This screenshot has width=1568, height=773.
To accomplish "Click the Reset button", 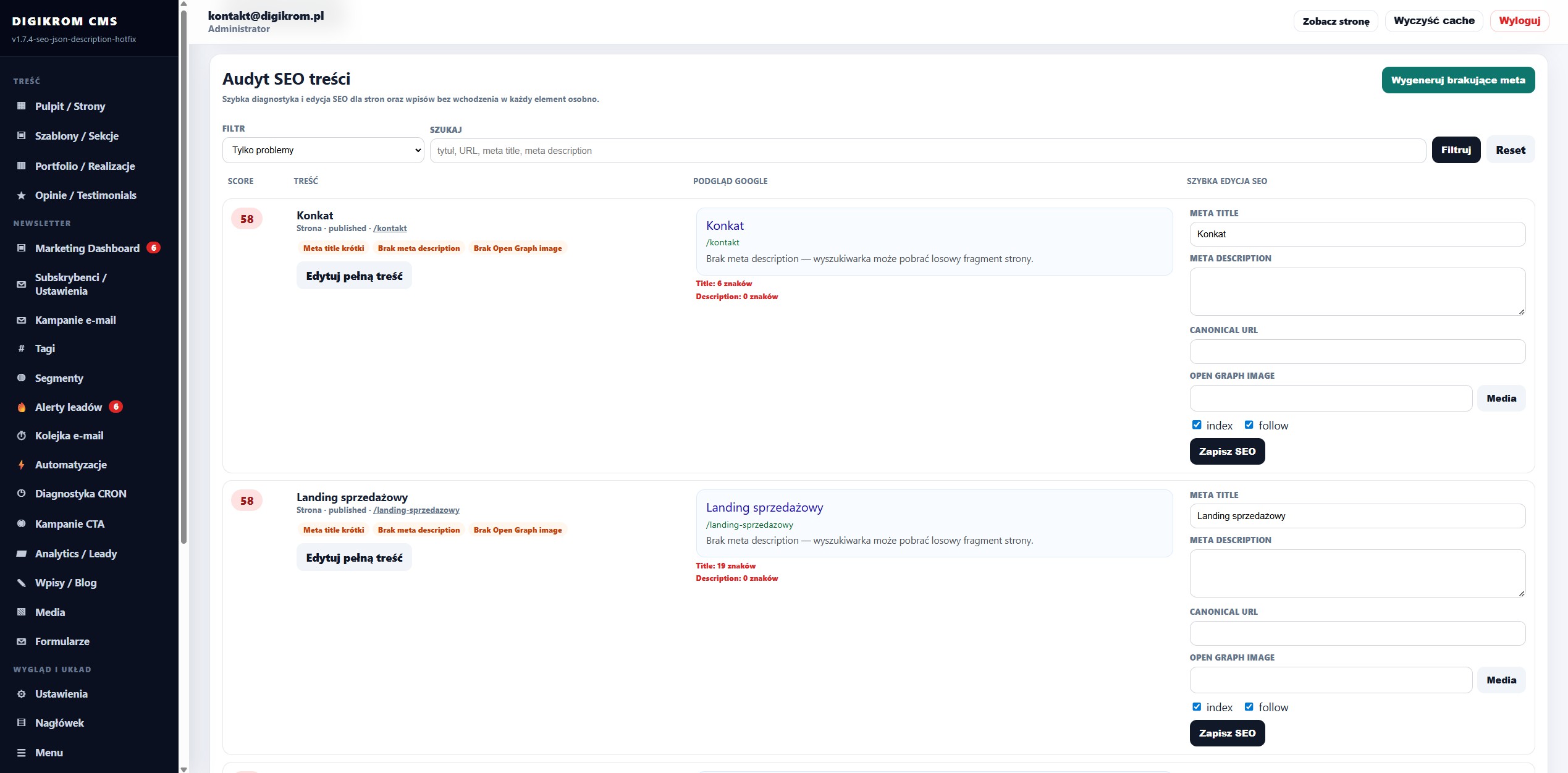I will [x=1510, y=150].
